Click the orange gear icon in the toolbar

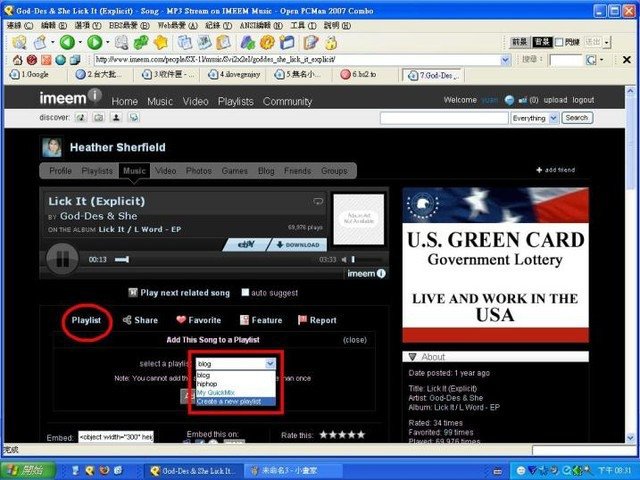click(x=267, y=42)
